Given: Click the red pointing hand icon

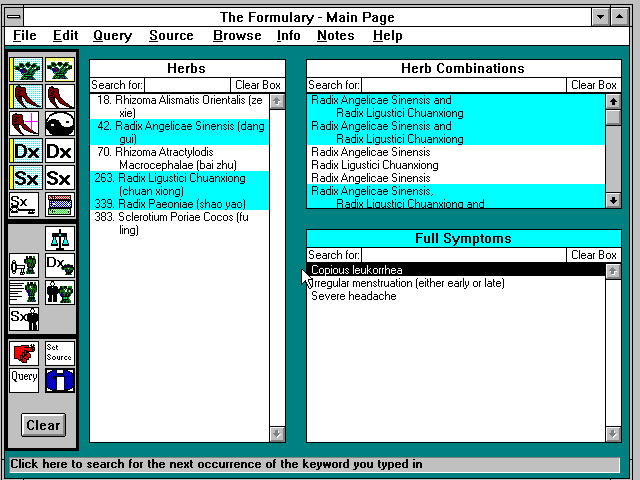Looking at the screenshot, I should point(25,353).
